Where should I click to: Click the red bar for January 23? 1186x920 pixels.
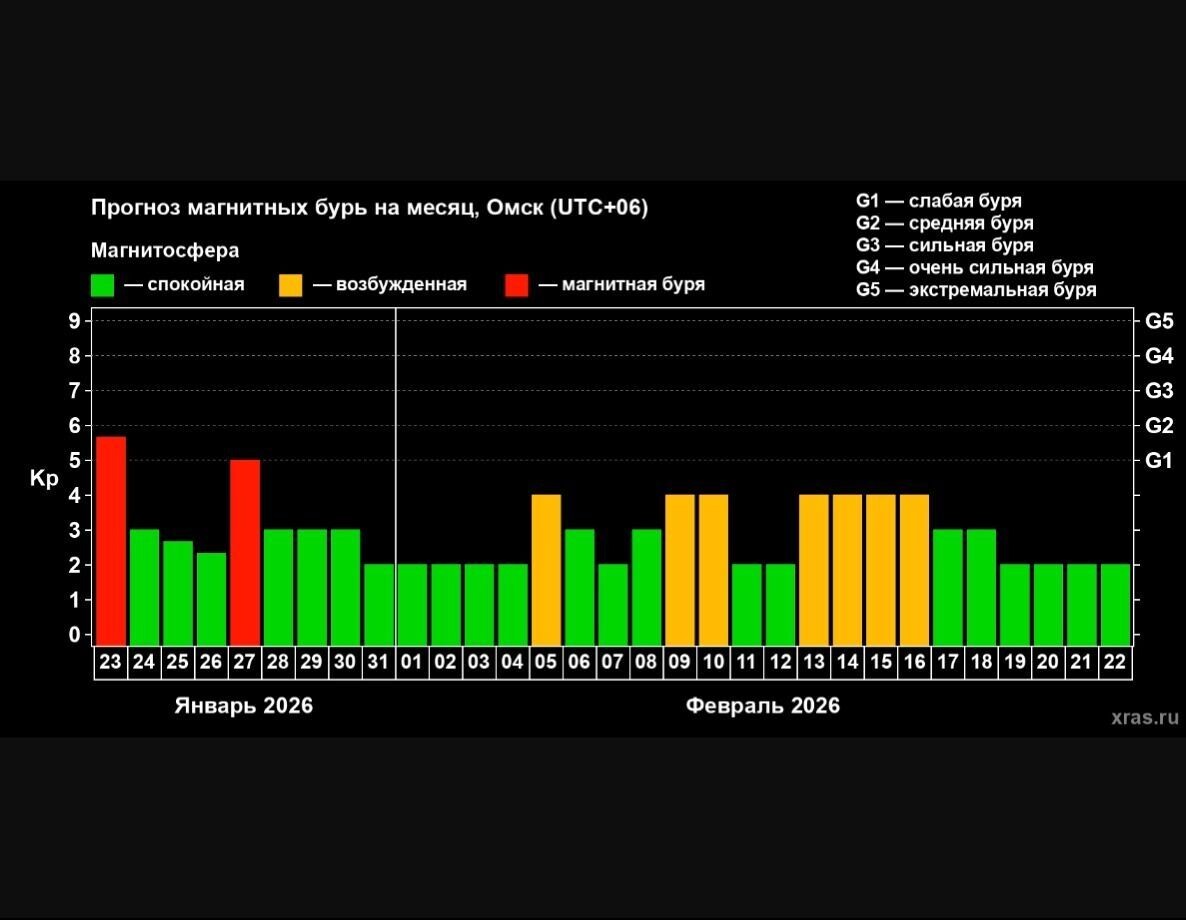(x=111, y=541)
